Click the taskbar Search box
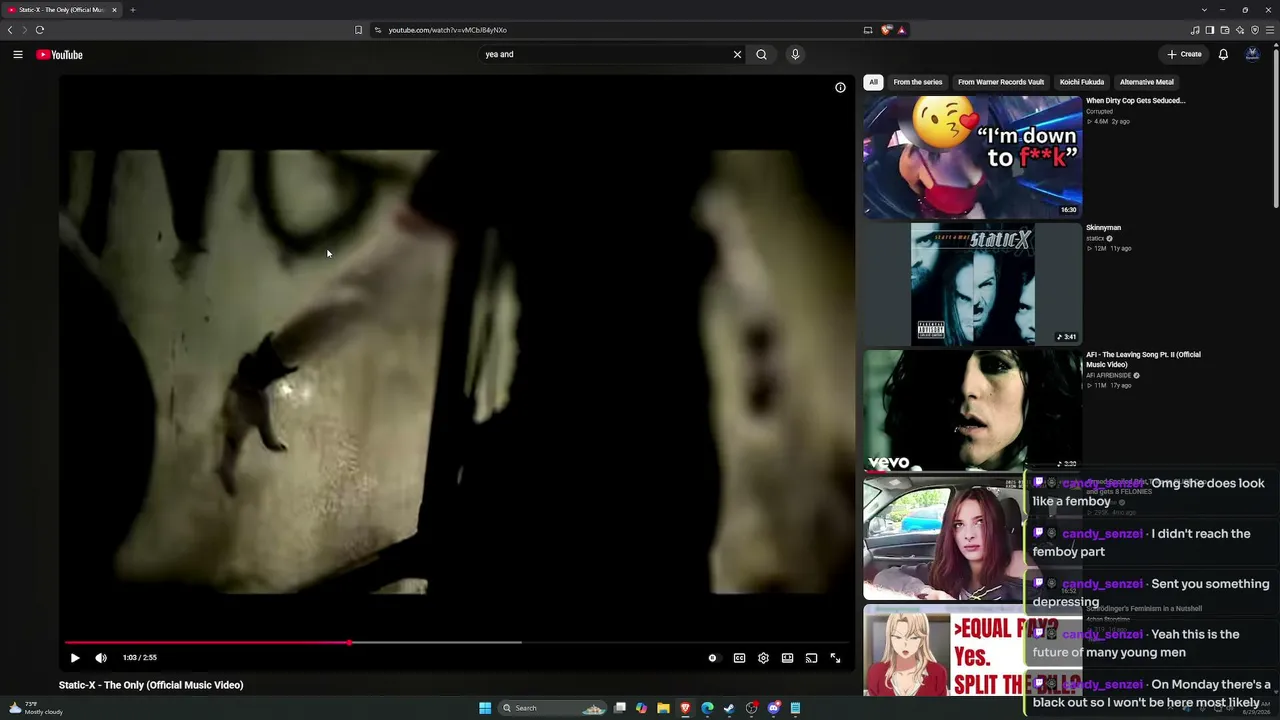1280x720 pixels. pyautogui.click(x=554, y=708)
